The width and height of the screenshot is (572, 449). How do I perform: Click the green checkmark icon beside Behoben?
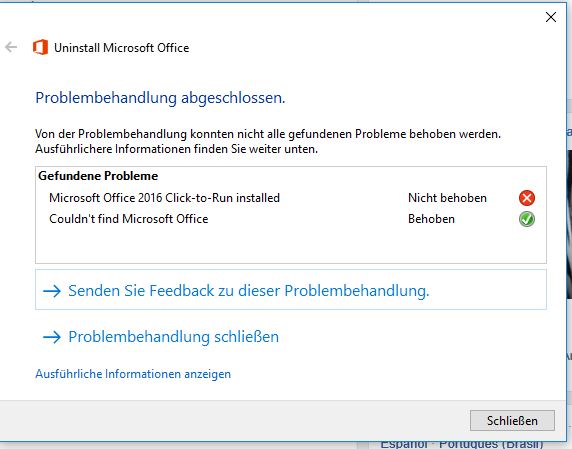(x=527, y=219)
